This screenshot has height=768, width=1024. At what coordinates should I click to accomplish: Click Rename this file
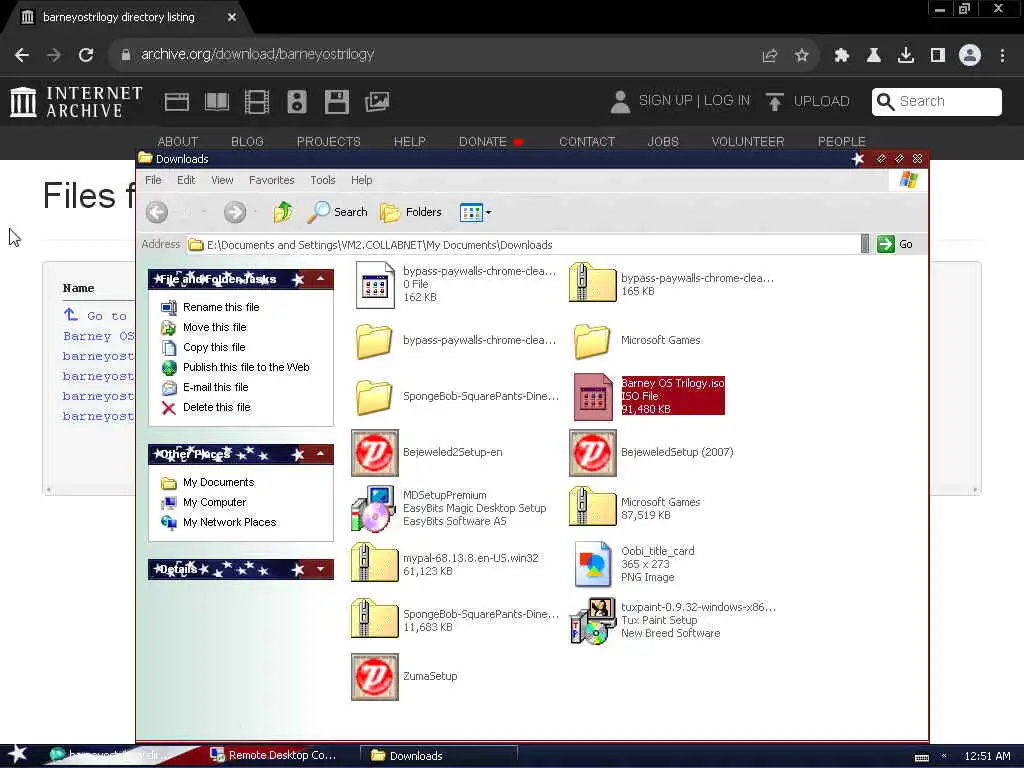(221, 307)
